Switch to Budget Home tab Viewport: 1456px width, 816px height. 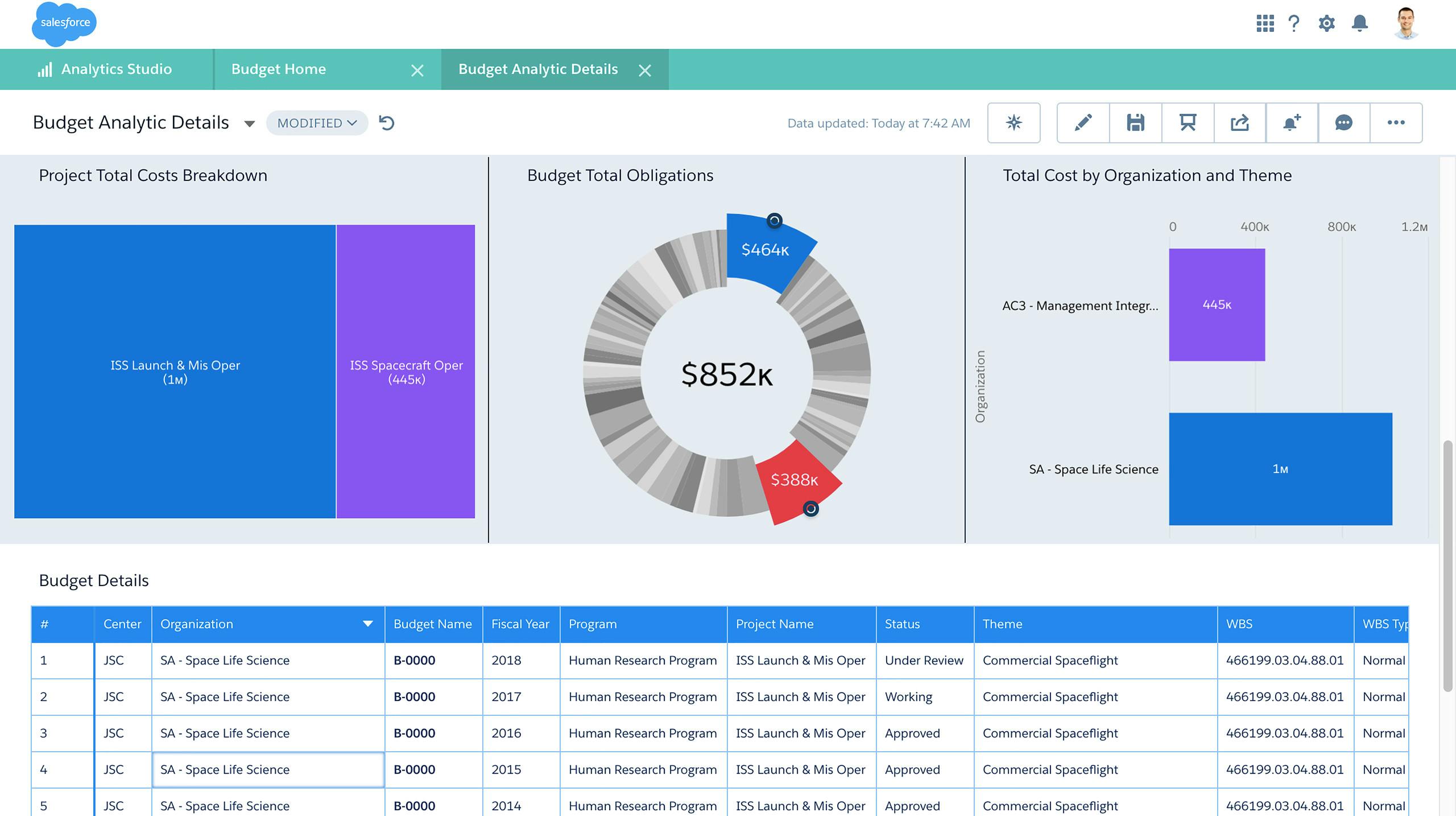(x=278, y=68)
